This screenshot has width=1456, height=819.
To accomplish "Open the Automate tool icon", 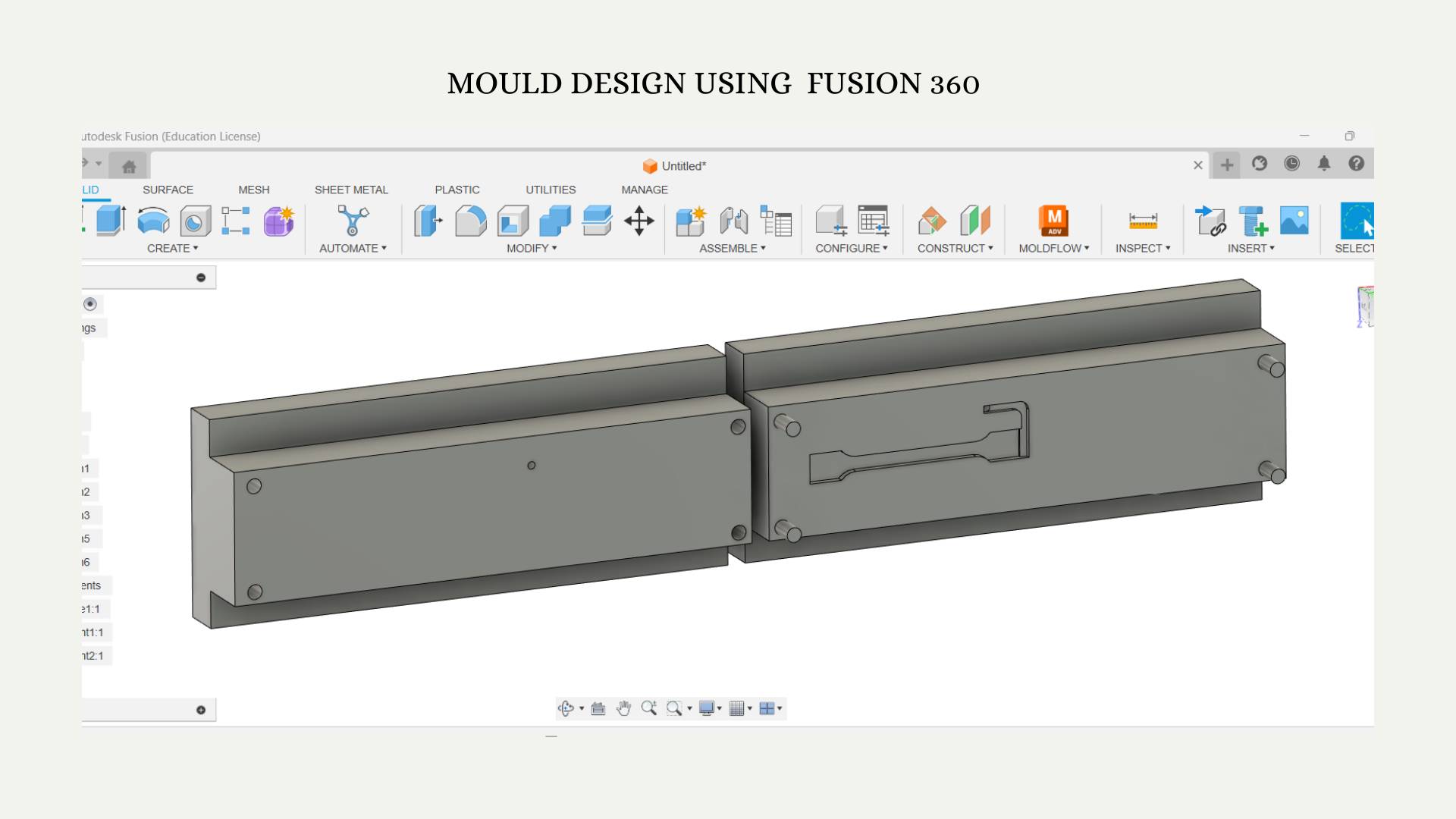I will [353, 221].
